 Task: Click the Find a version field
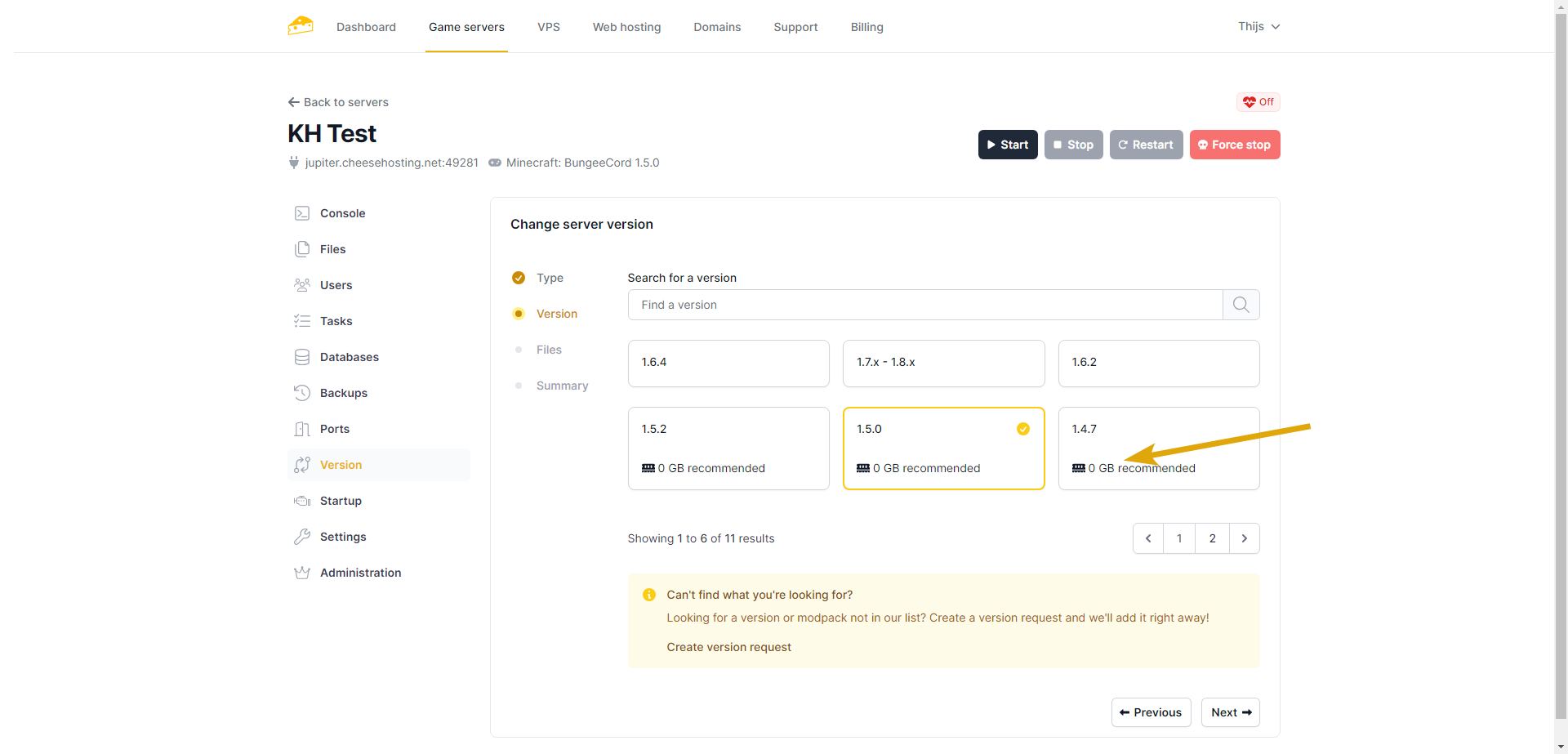pyautogui.click(x=924, y=305)
